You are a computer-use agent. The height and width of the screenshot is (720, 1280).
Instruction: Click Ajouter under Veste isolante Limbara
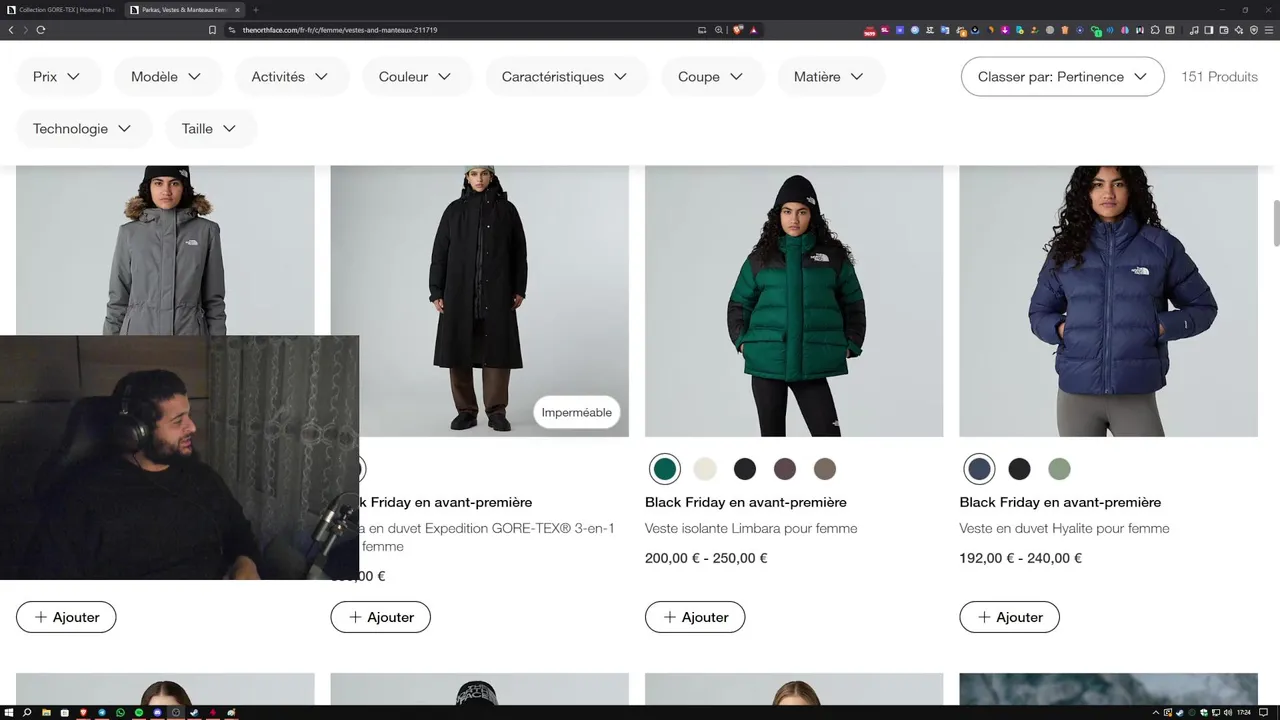click(695, 617)
